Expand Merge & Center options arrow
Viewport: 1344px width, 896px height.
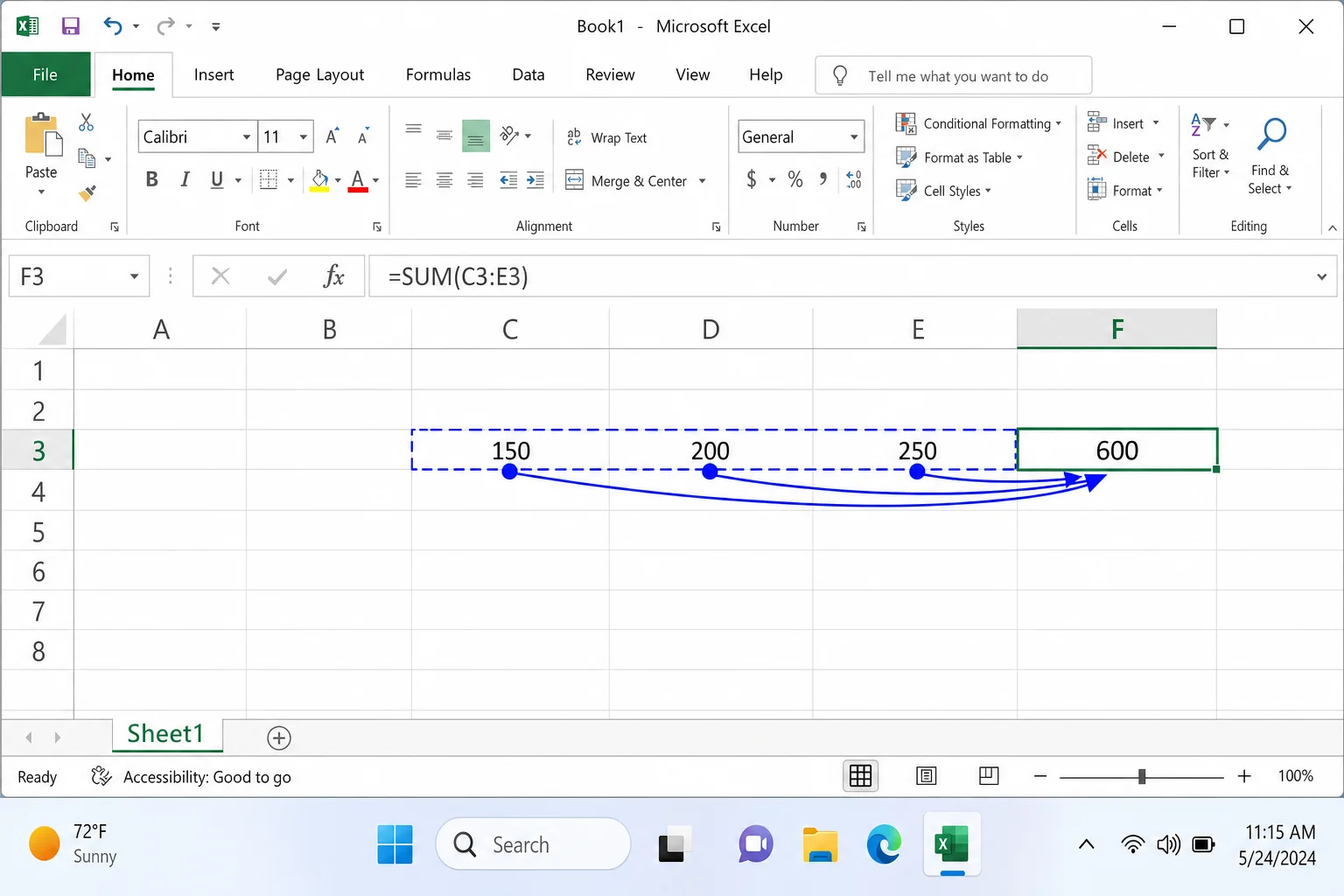[x=702, y=181]
